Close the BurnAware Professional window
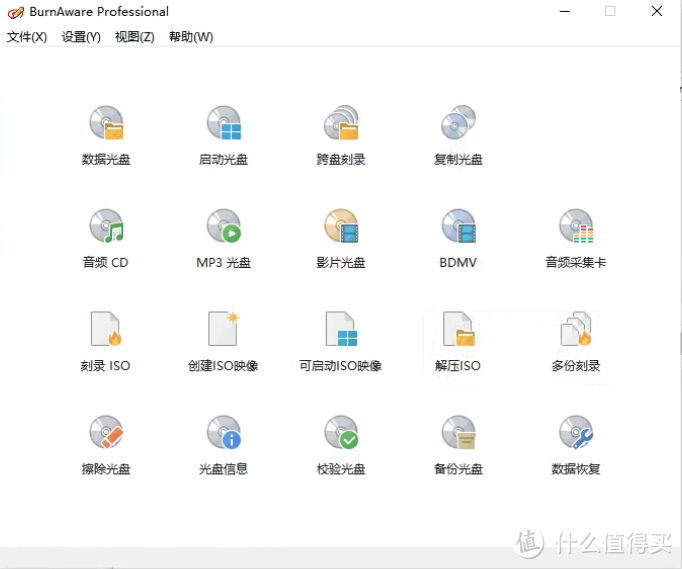 click(x=657, y=11)
